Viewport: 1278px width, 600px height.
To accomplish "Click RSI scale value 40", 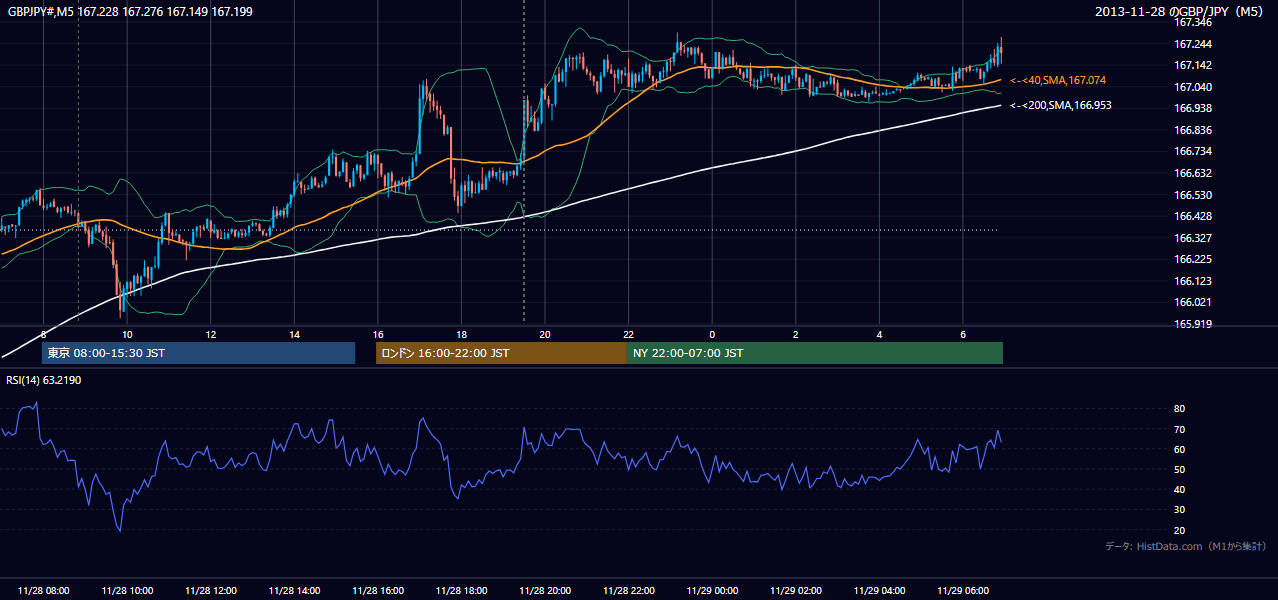I will point(1180,489).
